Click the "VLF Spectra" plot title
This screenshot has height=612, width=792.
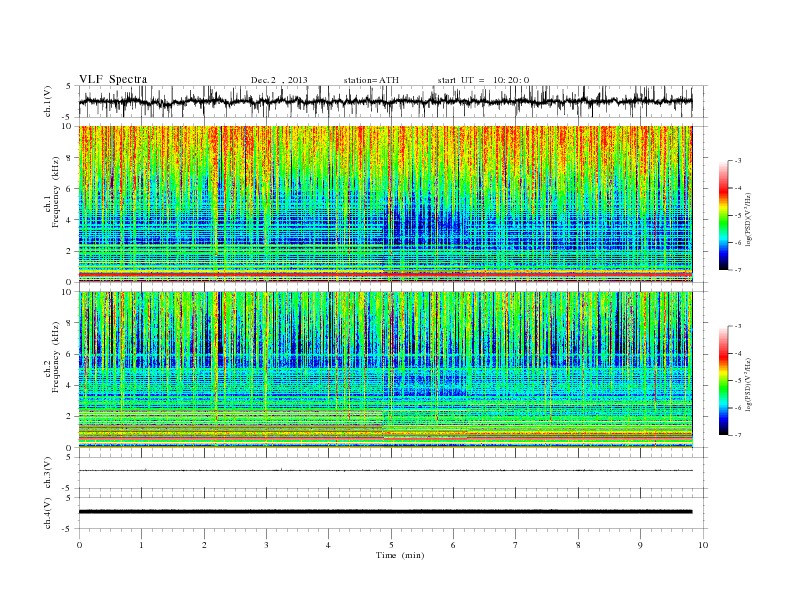(x=113, y=79)
